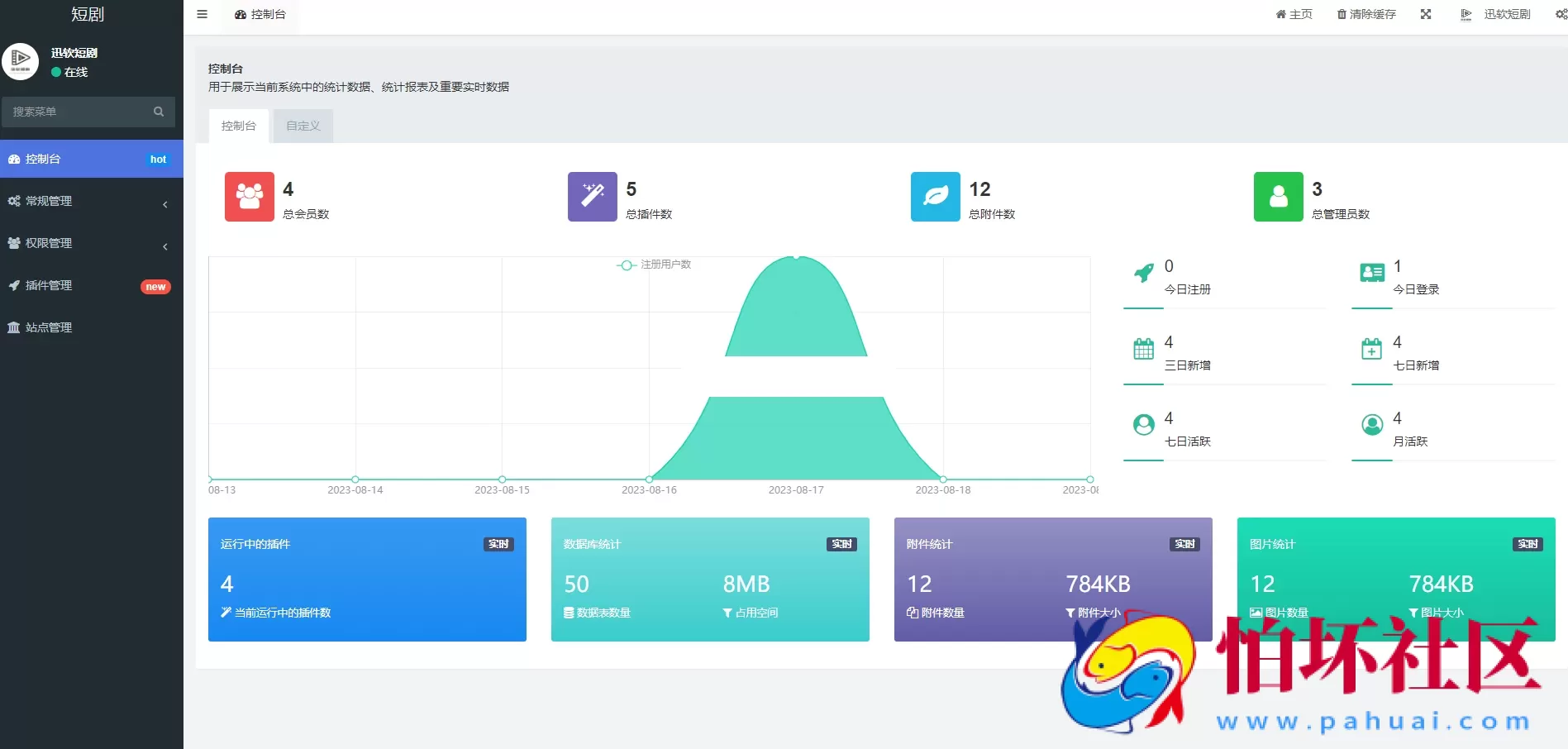Select the 控制台 tab
This screenshot has width=1568, height=749.
238,126
